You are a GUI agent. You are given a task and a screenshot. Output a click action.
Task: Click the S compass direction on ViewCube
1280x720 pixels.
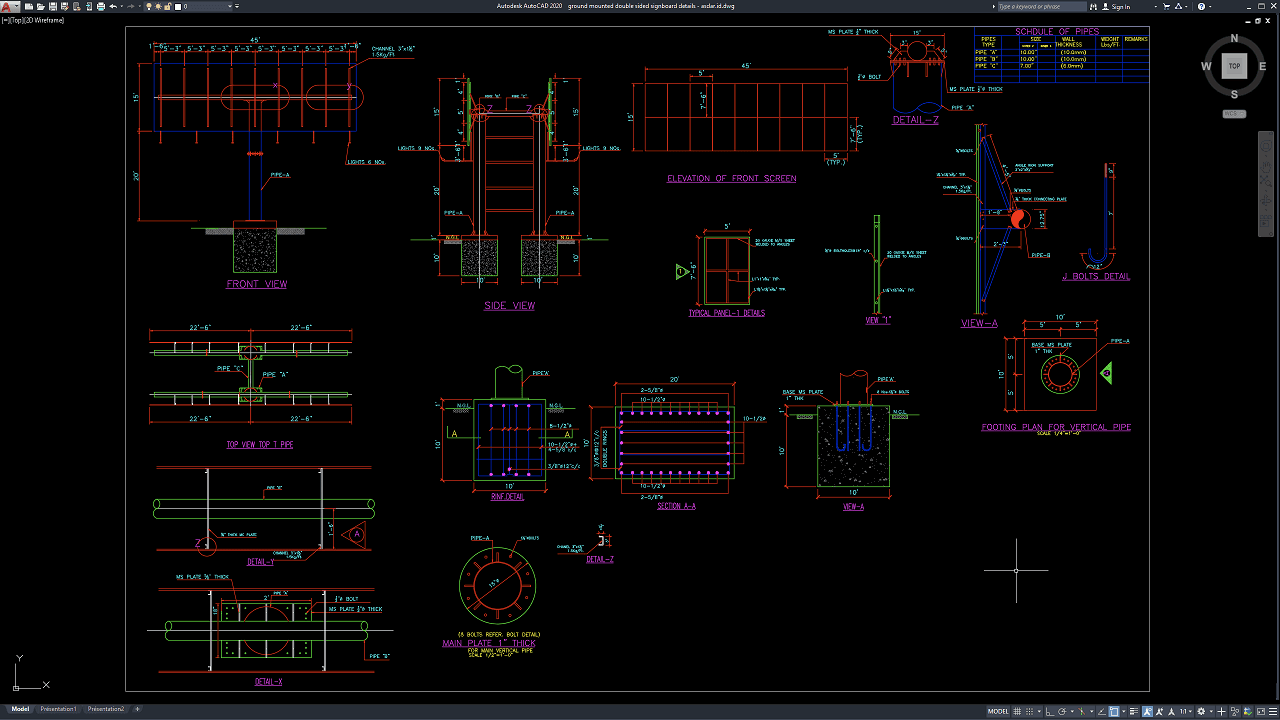1234,94
